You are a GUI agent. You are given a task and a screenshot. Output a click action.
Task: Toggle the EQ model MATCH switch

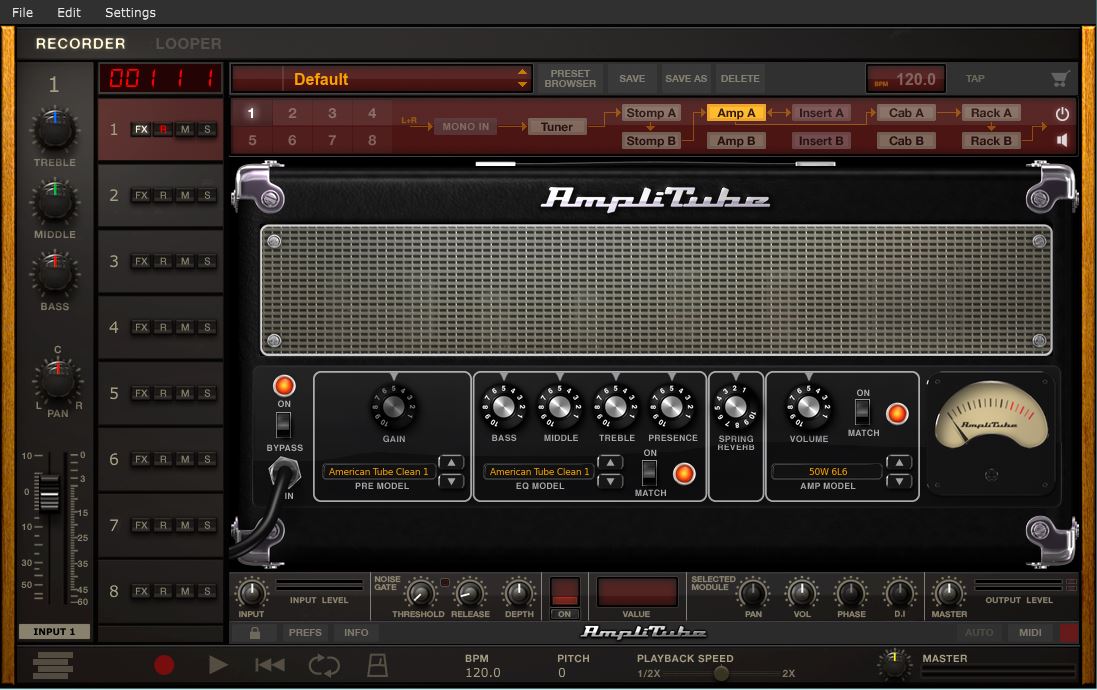coord(650,472)
